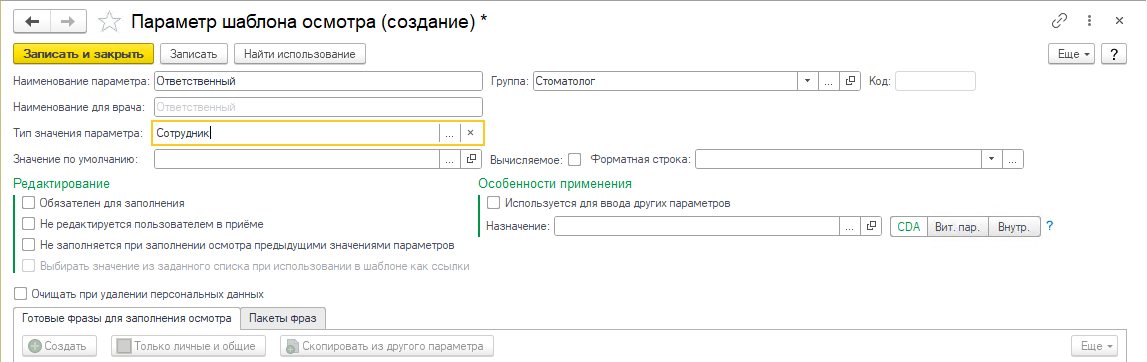Pick parameter value type via ellipsis button
The width and height of the screenshot is (1147, 362).
[449, 133]
